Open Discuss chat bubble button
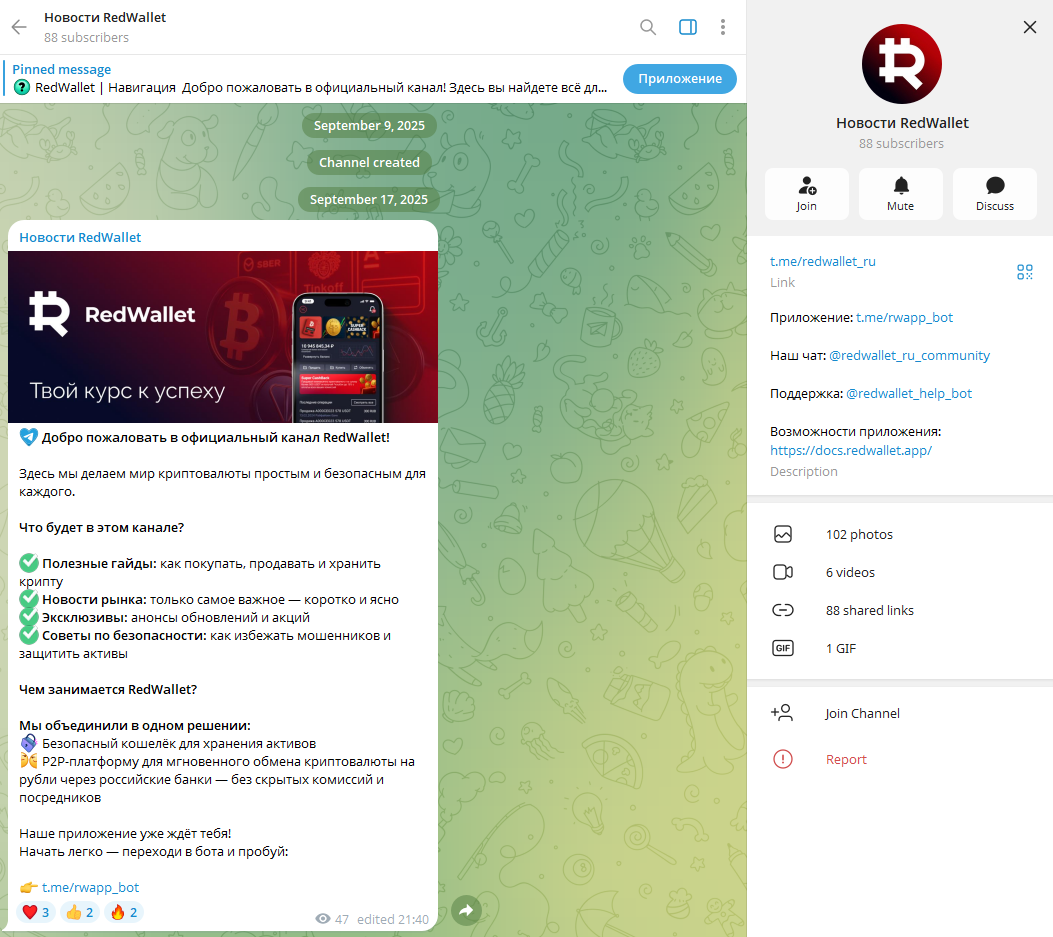The height and width of the screenshot is (937, 1053). (995, 194)
